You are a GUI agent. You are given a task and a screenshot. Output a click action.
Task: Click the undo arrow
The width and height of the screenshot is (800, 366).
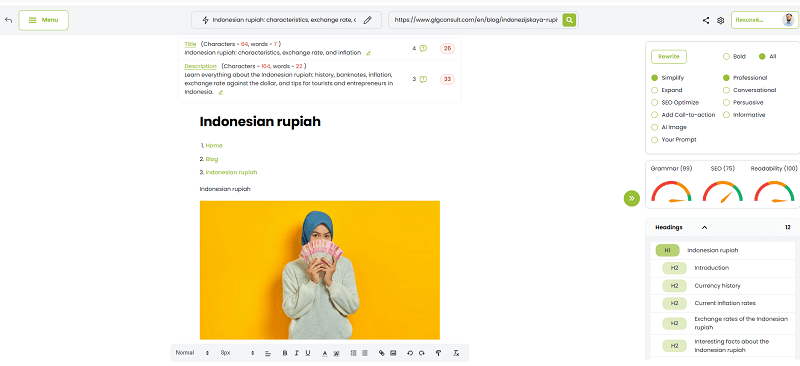point(409,353)
